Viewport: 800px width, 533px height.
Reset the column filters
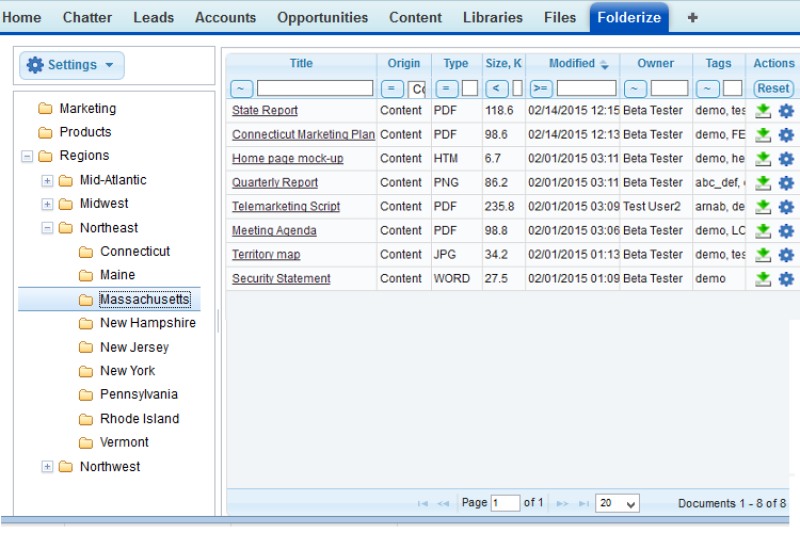coord(773,88)
